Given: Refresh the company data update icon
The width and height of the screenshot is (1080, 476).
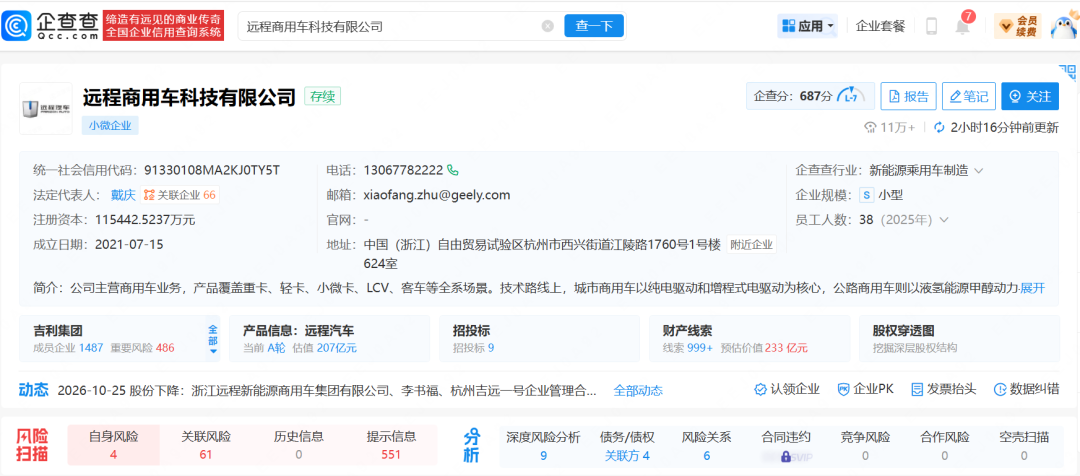Looking at the screenshot, I should (939, 127).
